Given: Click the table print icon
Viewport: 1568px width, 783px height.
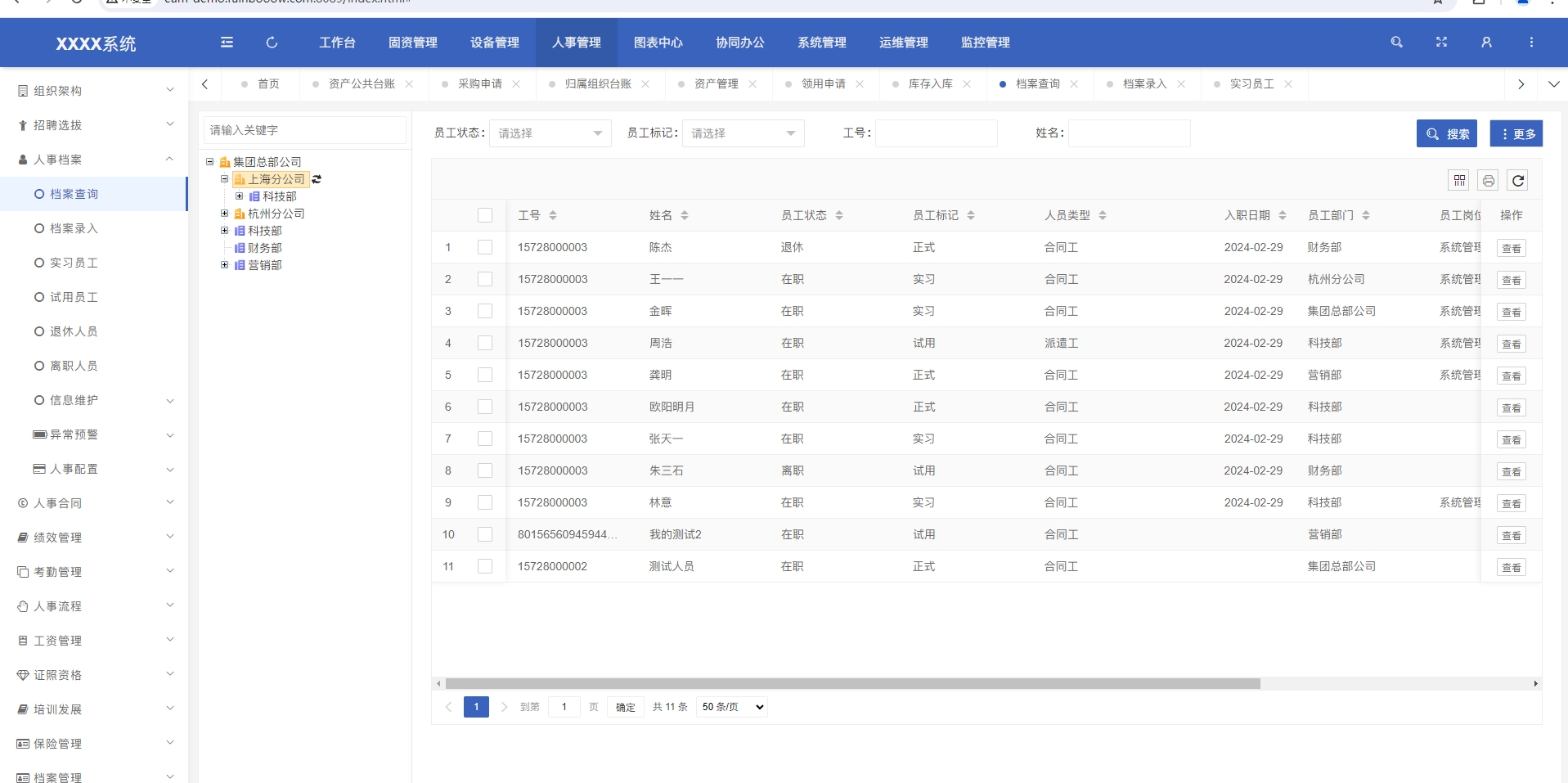Looking at the screenshot, I should 1489,181.
